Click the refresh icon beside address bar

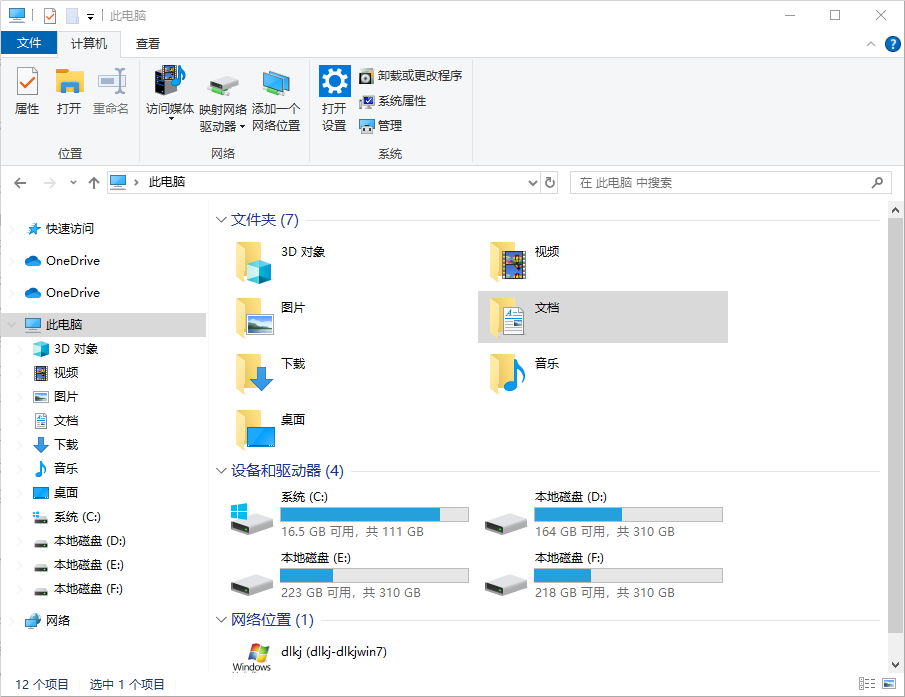tap(549, 182)
